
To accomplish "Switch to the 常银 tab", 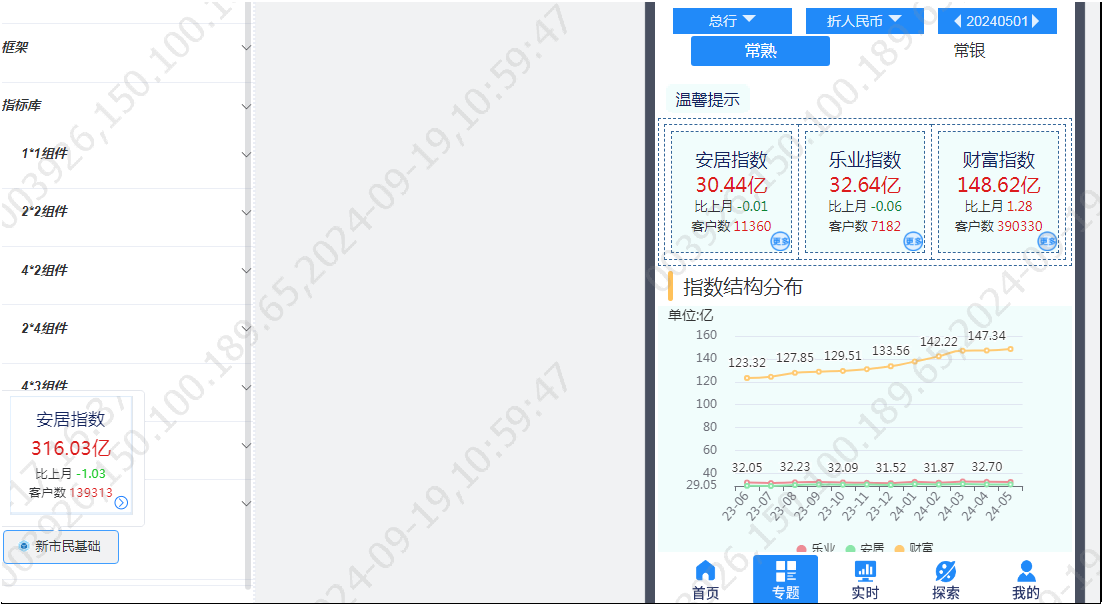I will (x=969, y=51).
